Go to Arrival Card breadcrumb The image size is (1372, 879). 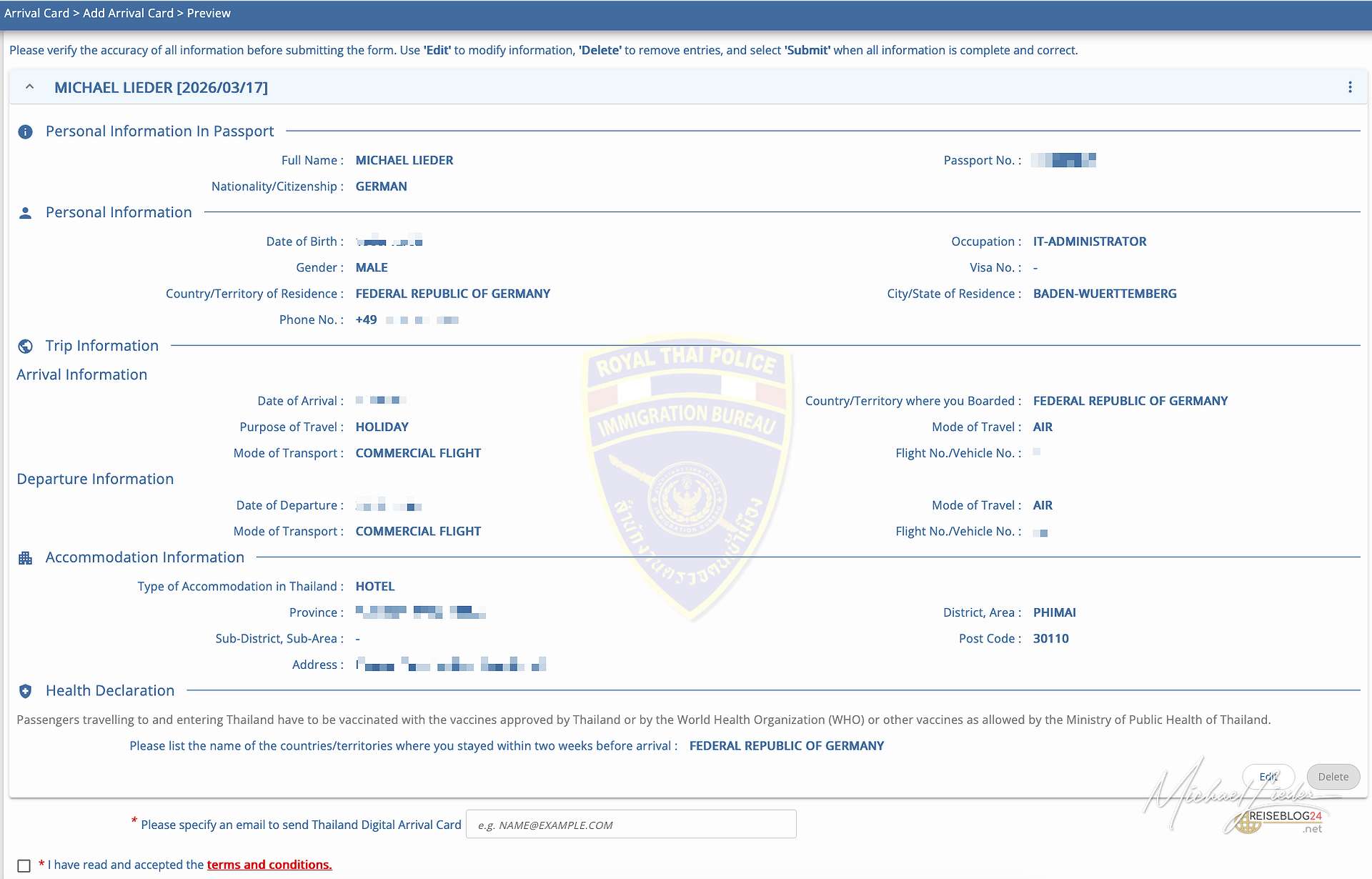click(36, 13)
